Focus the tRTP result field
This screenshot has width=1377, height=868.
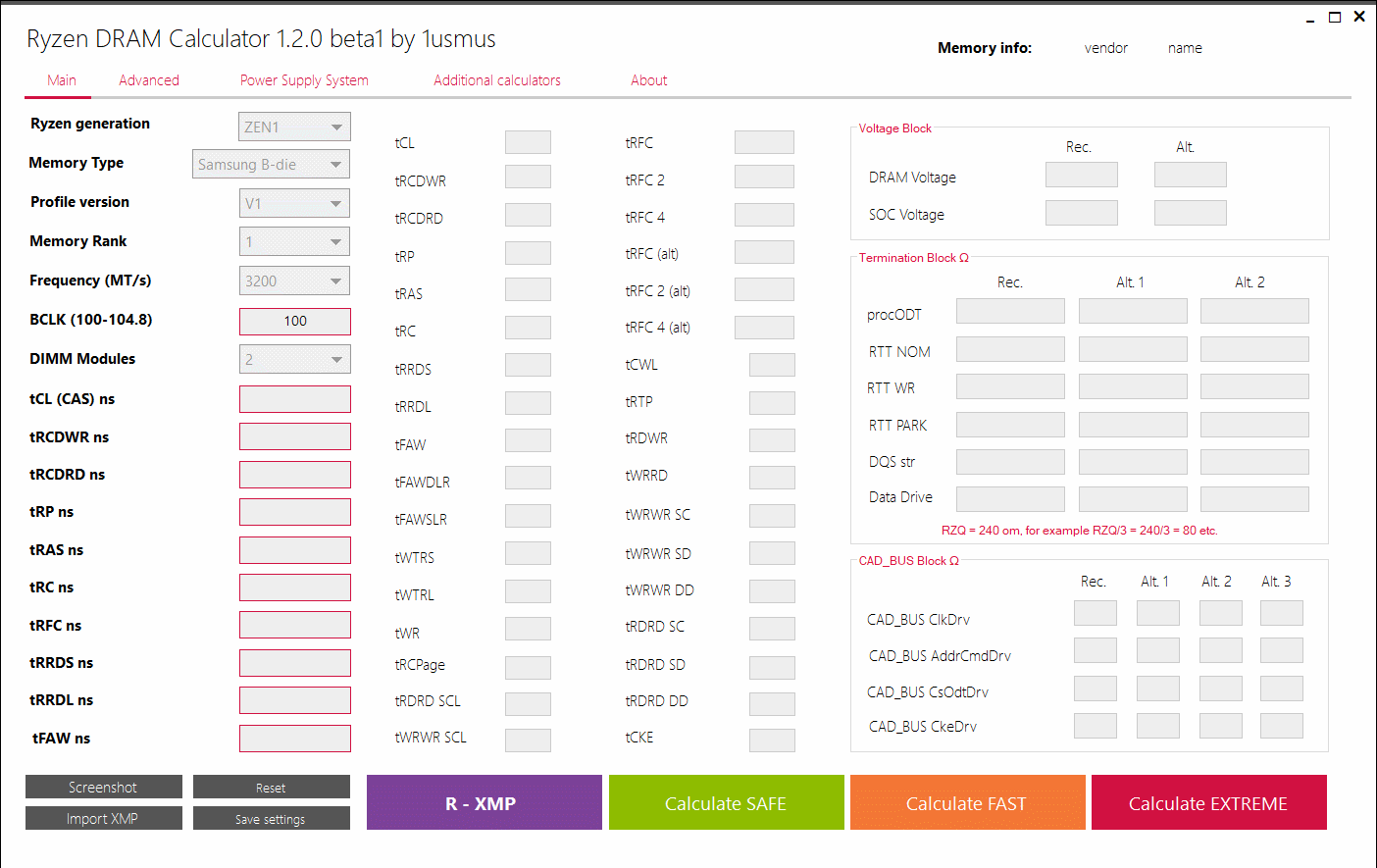(x=772, y=402)
